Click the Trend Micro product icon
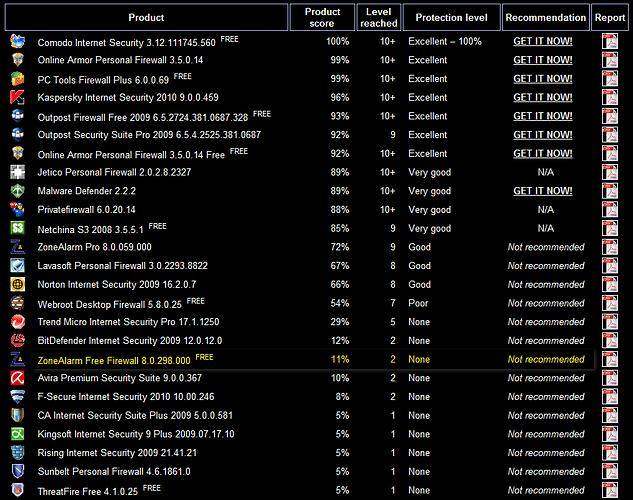The image size is (633, 500). coord(18,322)
